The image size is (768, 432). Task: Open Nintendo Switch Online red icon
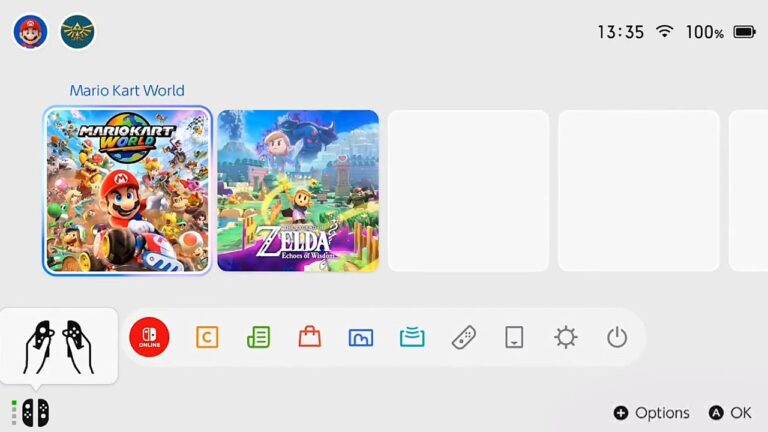(x=149, y=337)
